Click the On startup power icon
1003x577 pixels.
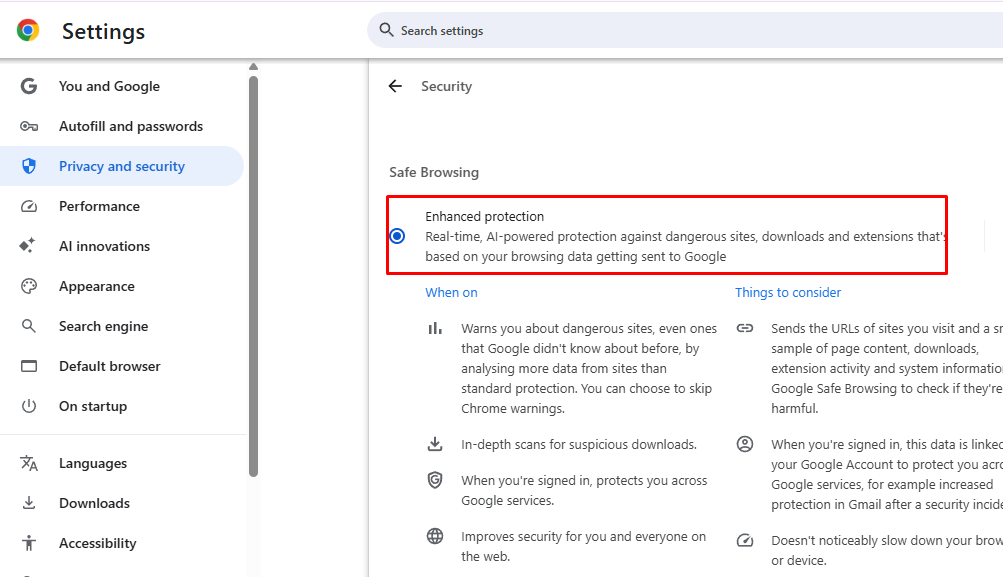click(29, 406)
